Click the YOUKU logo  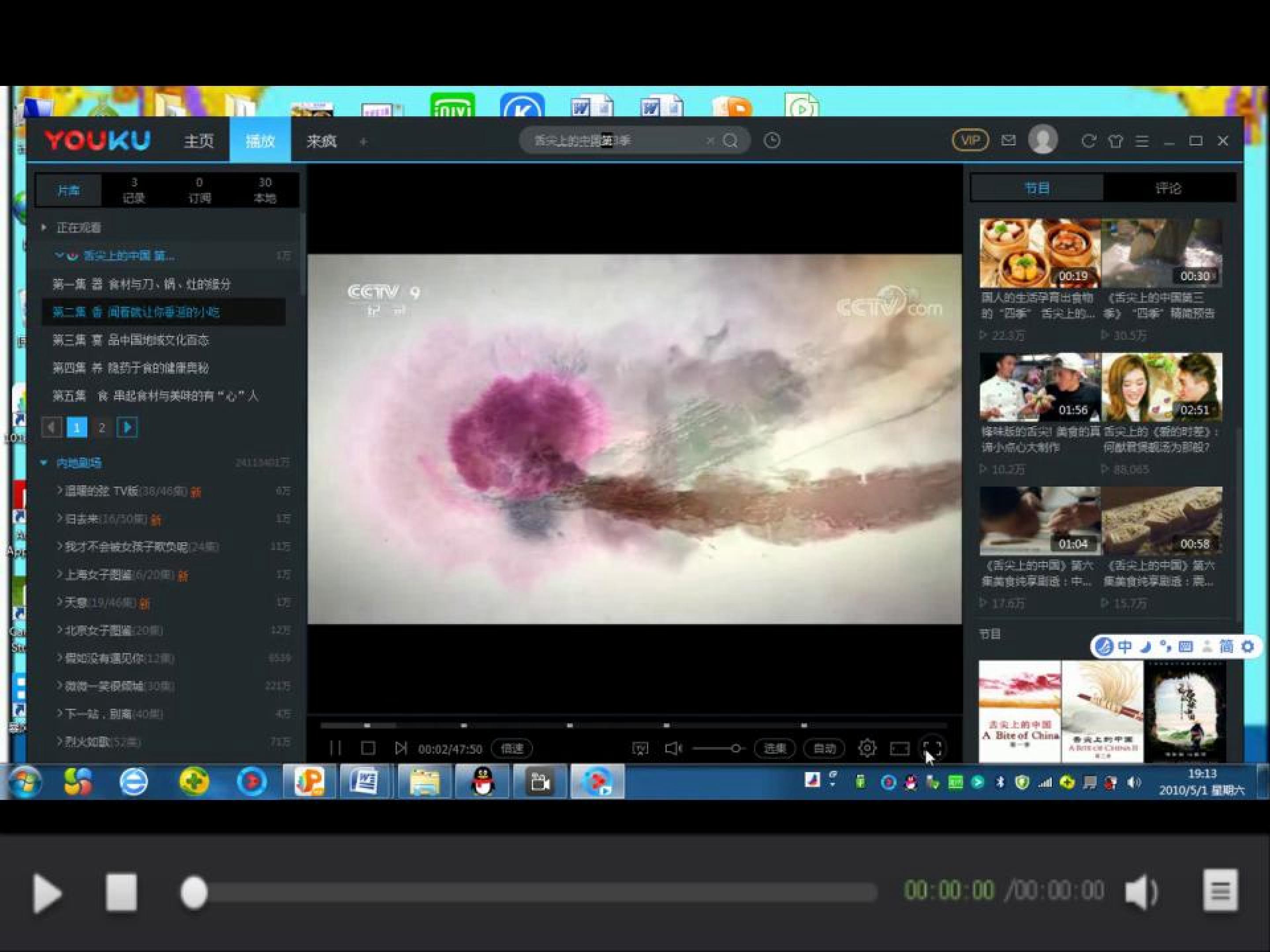(97, 141)
